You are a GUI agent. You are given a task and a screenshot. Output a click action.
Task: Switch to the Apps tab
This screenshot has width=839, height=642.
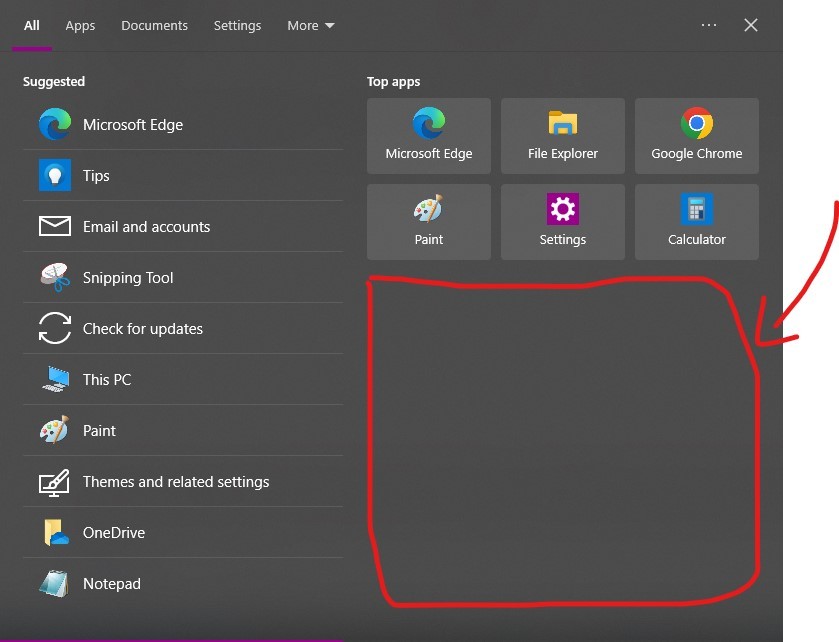tap(80, 26)
